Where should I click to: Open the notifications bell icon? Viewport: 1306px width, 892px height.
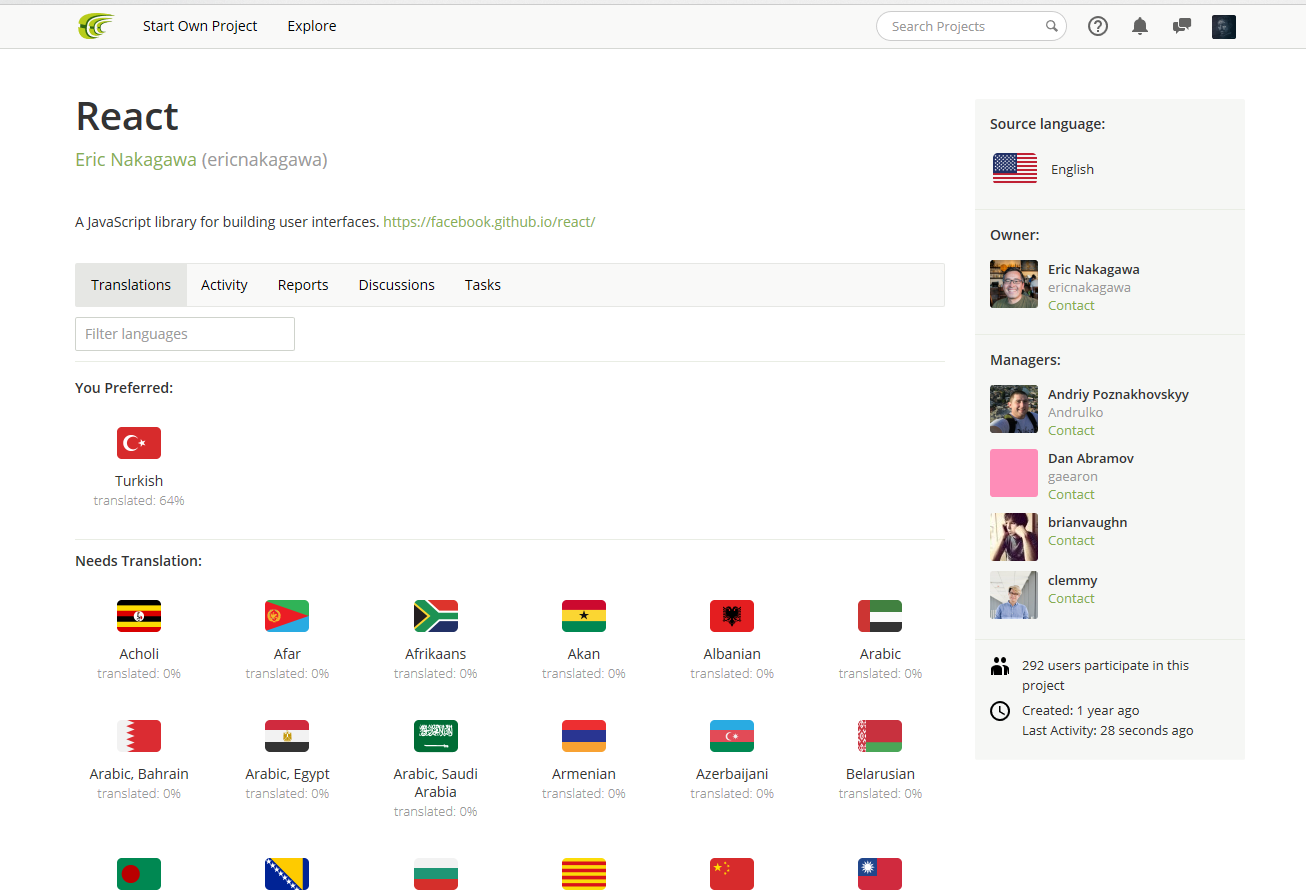pyautogui.click(x=1140, y=27)
